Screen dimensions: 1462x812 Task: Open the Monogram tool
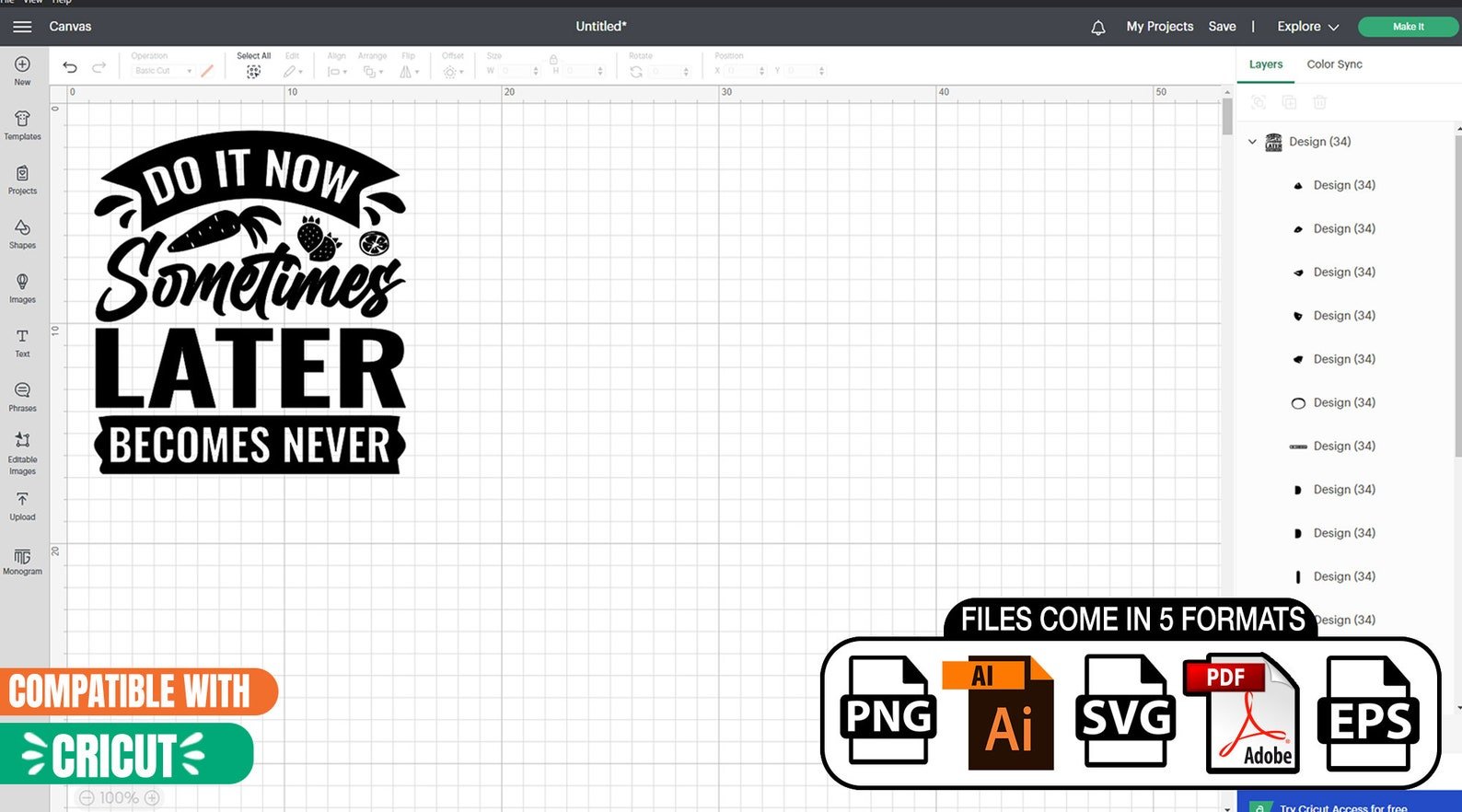22,561
